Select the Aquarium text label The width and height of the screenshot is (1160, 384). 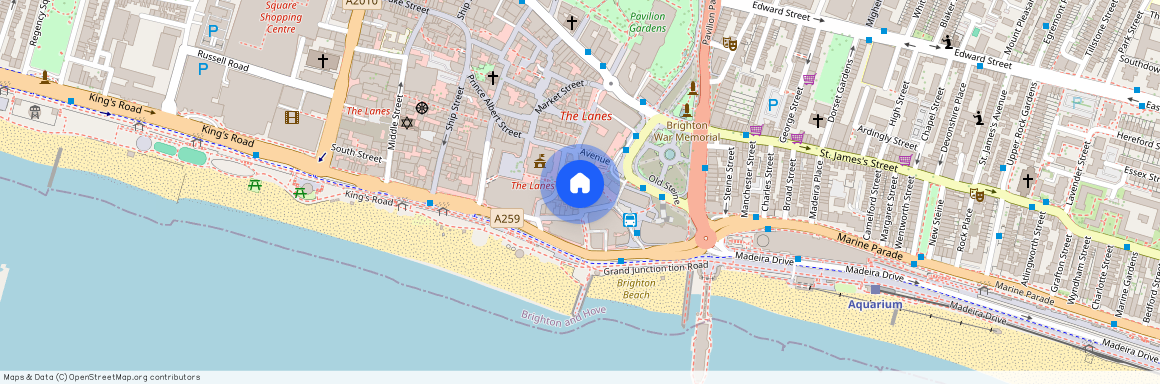[875, 305]
